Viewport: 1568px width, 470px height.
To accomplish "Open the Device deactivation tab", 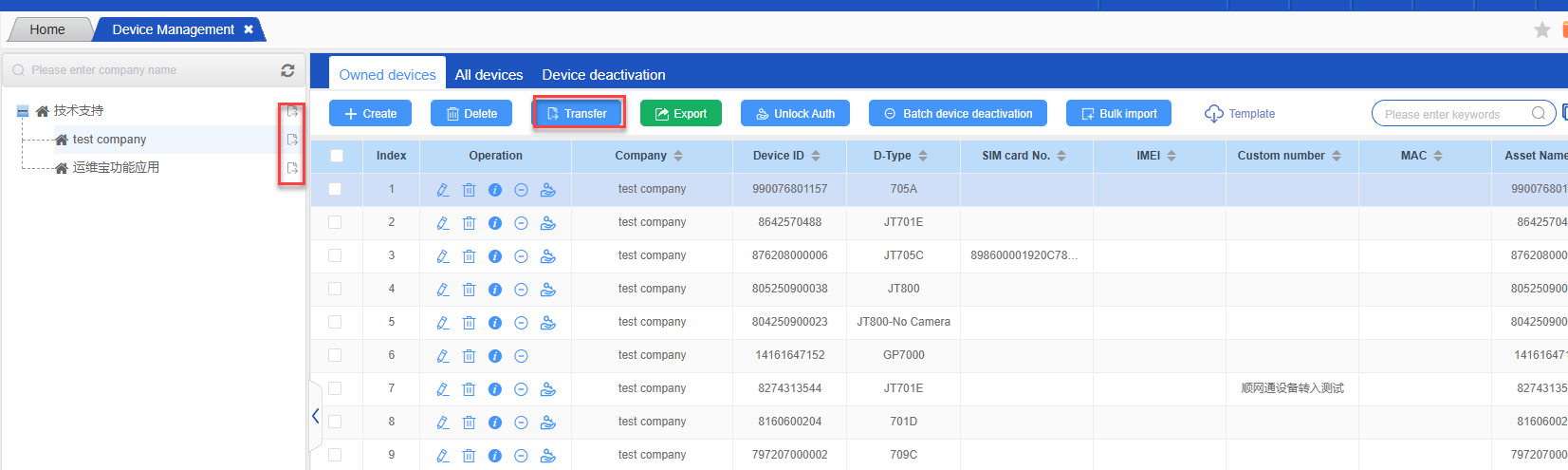I will pyautogui.click(x=603, y=75).
